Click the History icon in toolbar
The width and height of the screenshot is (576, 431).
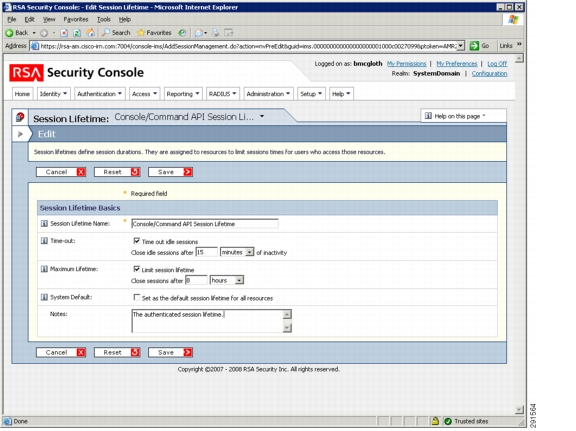(182, 33)
